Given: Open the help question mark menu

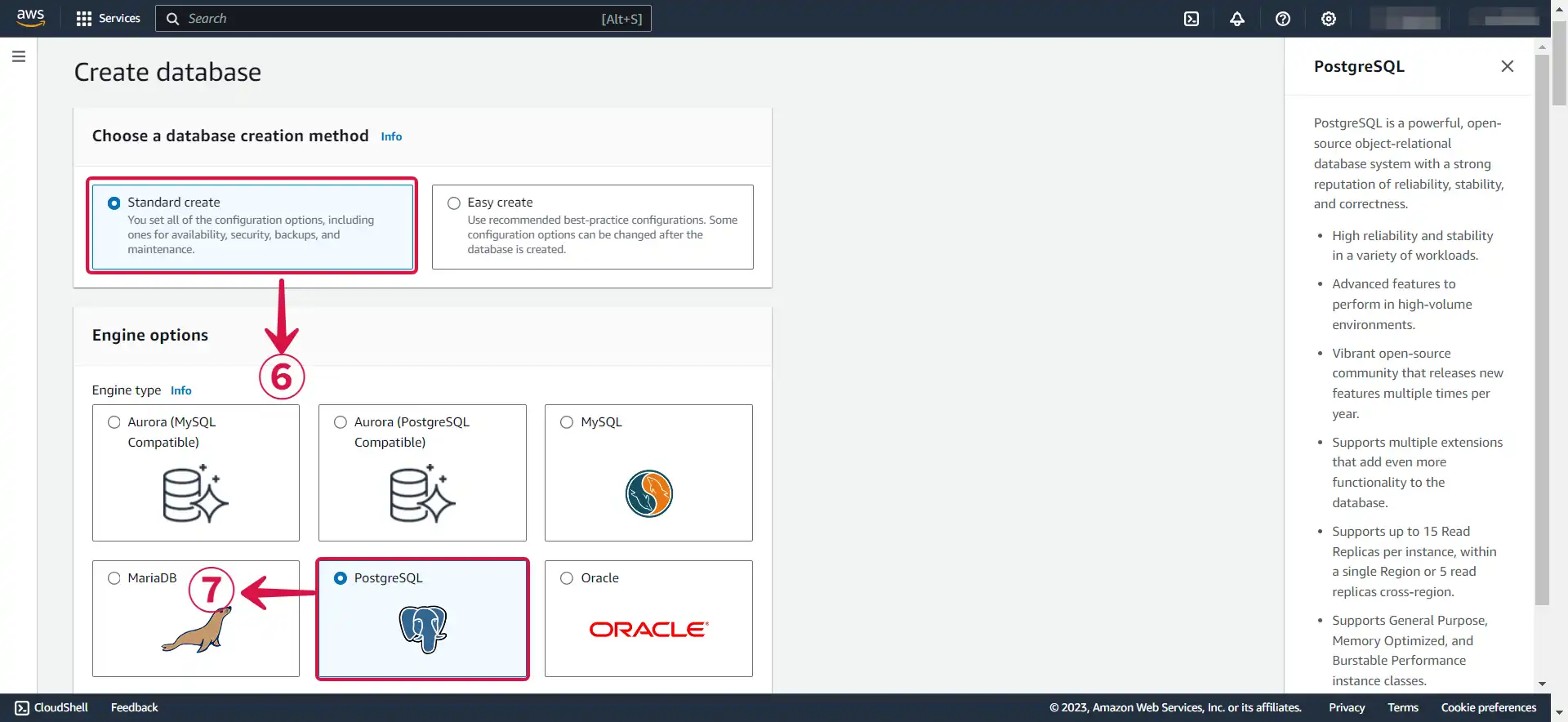Looking at the screenshot, I should (1283, 19).
